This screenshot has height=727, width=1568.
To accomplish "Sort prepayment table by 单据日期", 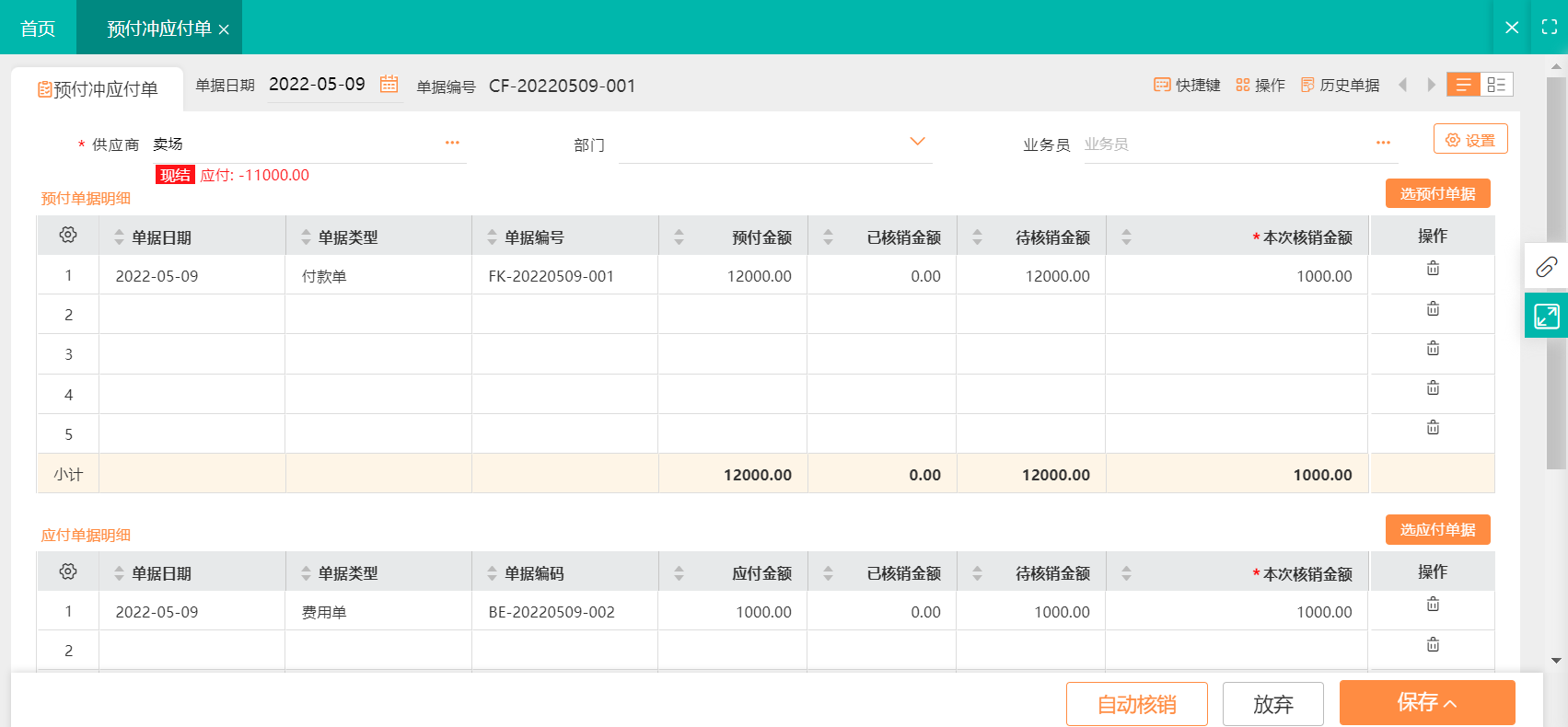I will tap(119, 237).
